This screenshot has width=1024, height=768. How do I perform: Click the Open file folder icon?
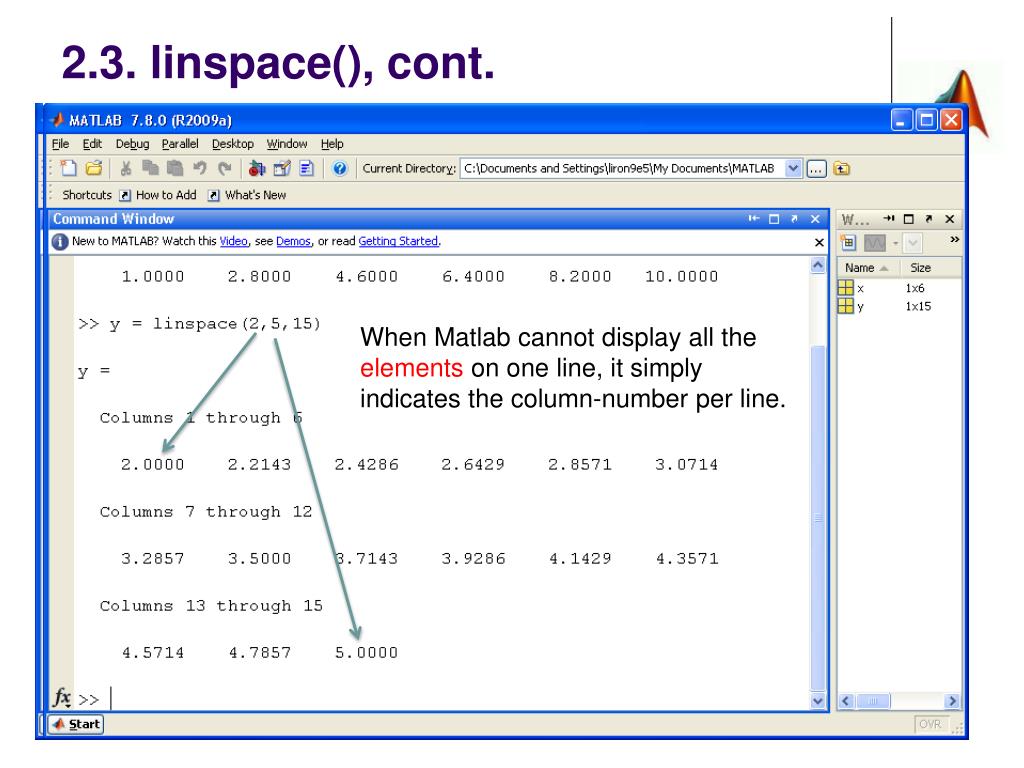[x=94, y=168]
